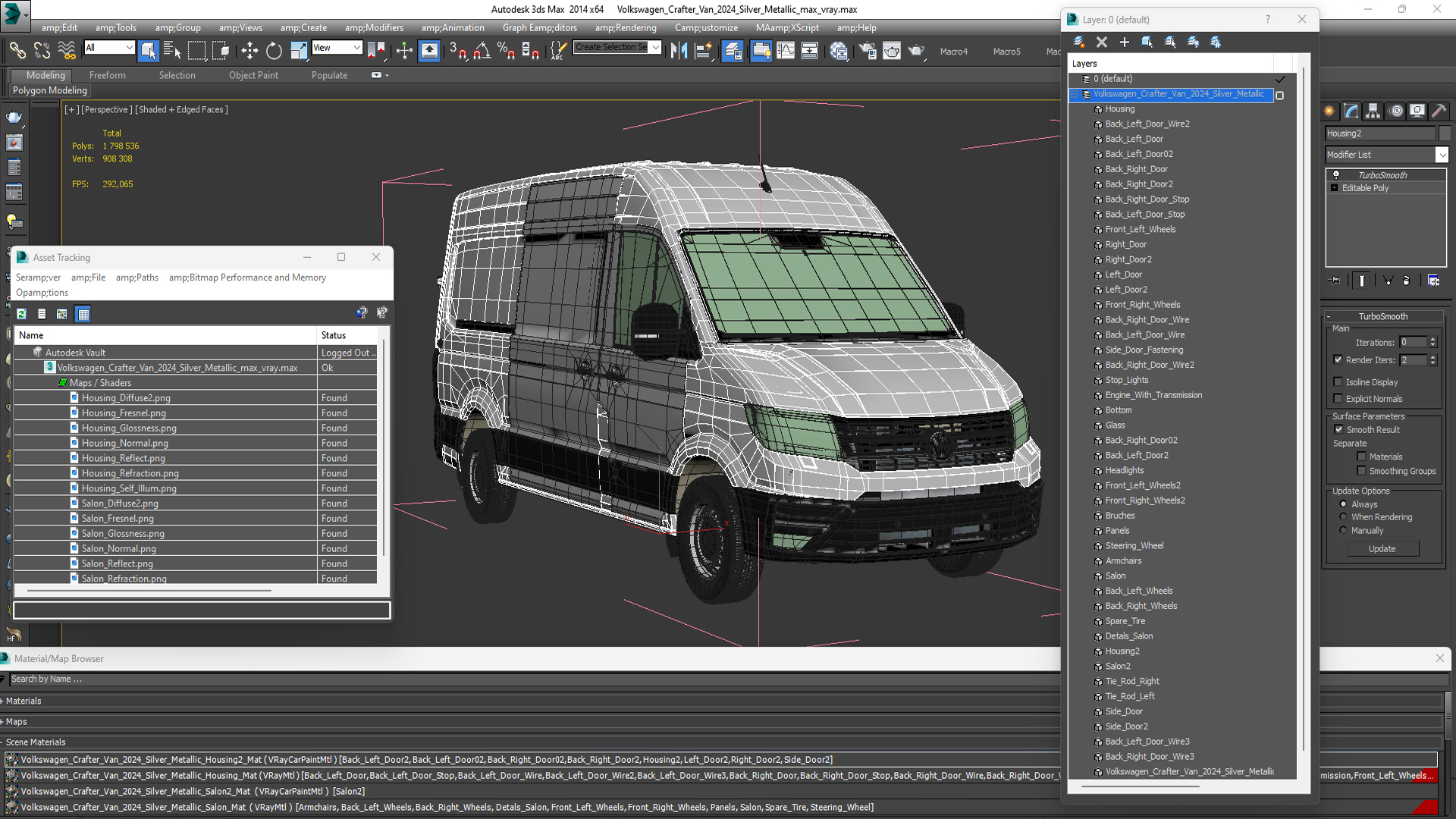Open the Hierarchy command panel tab
This screenshot has width=1456, height=819.
tap(1373, 111)
